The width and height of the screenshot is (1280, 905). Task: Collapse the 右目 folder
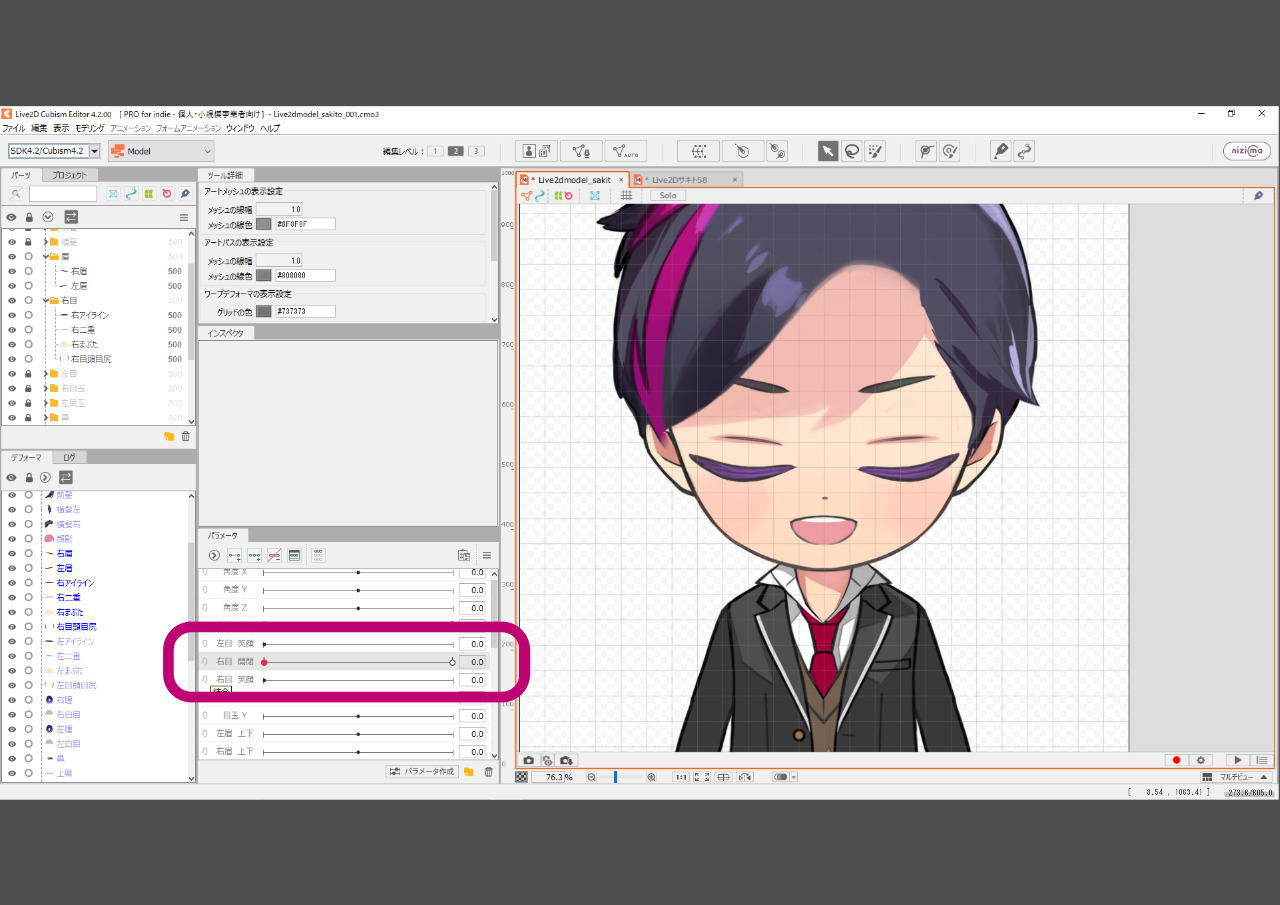click(x=46, y=300)
